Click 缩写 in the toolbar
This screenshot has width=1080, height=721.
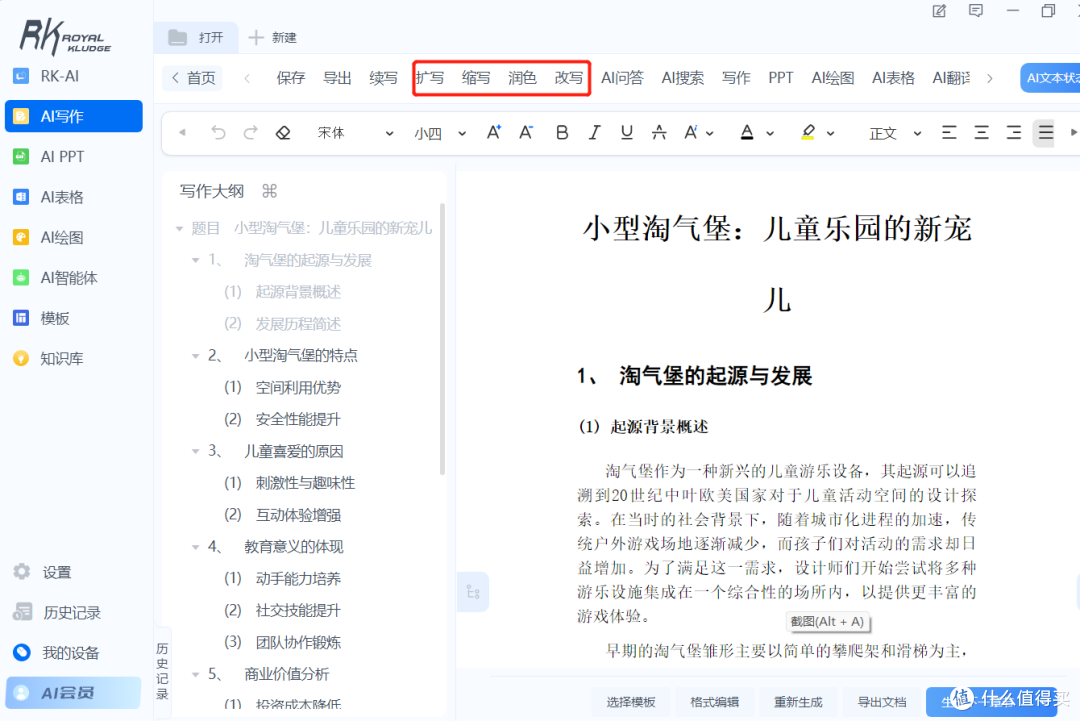click(476, 78)
